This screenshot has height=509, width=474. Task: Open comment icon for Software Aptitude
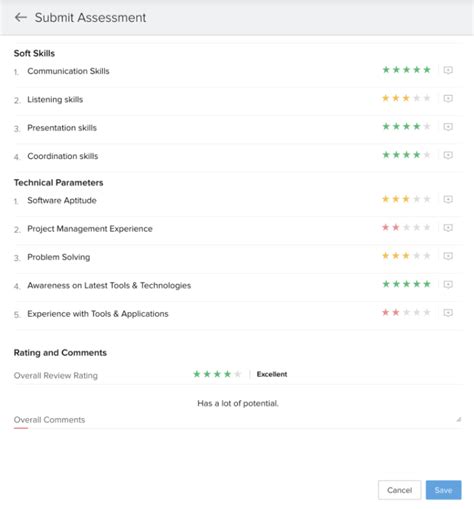pos(448,199)
